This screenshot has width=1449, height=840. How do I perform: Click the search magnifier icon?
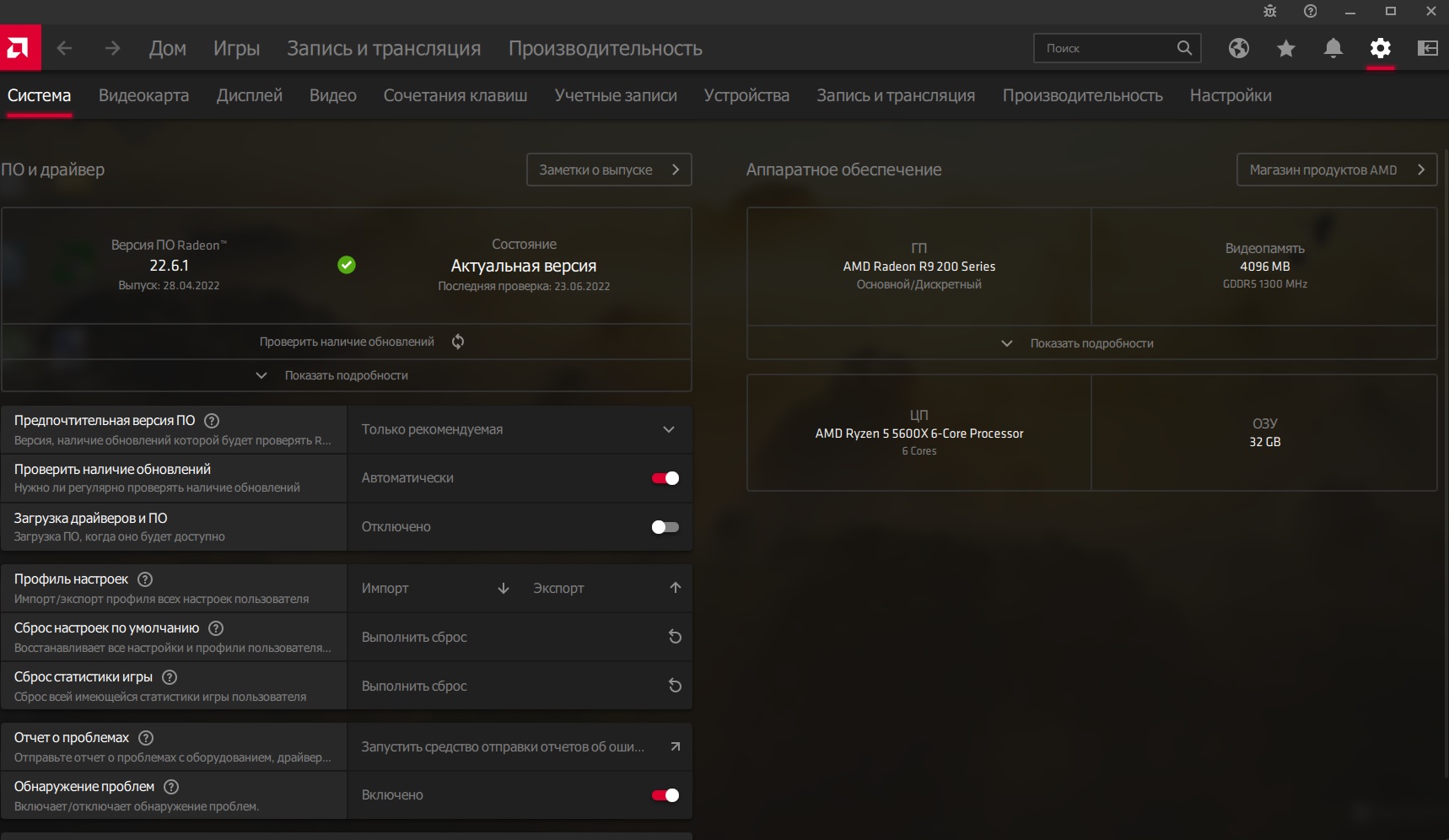[1184, 48]
